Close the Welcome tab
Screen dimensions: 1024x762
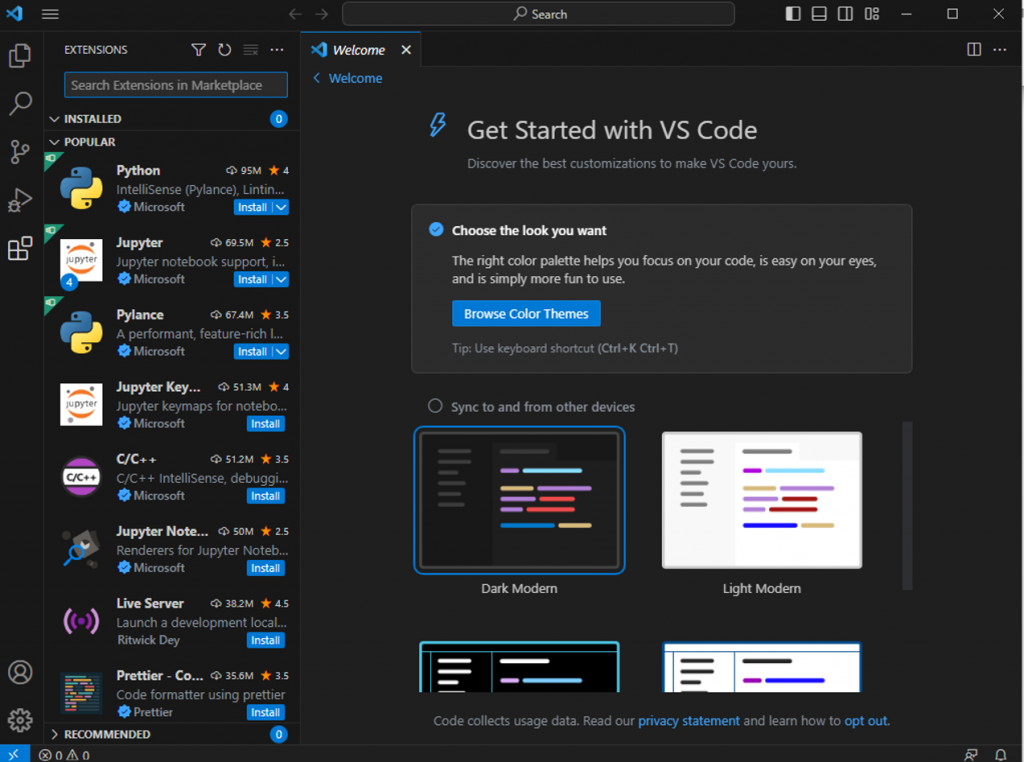[406, 50]
